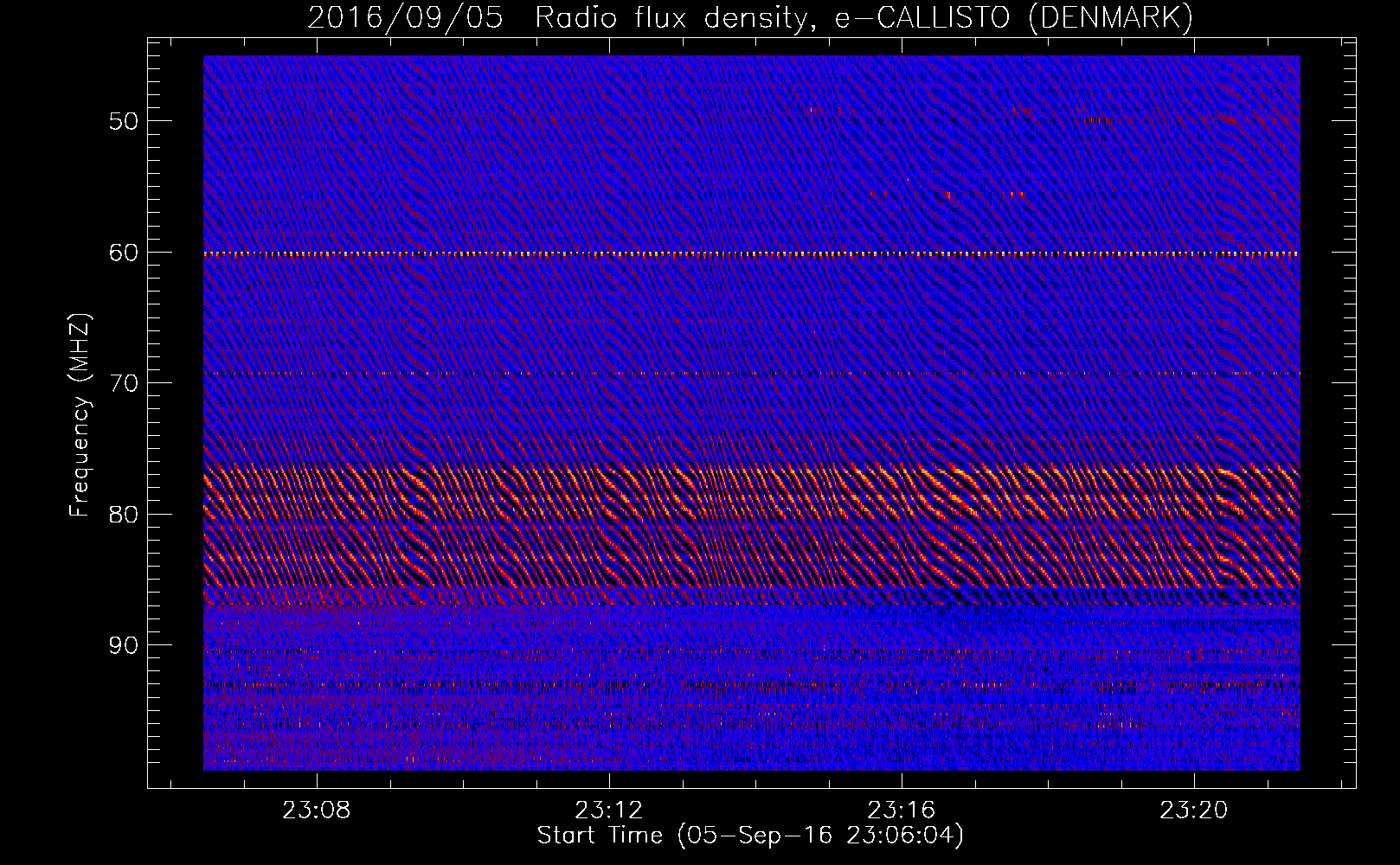Image resolution: width=1400 pixels, height=865 pixels.
Task: Click the 23:20 time tick label
Action: point(1194,811)
